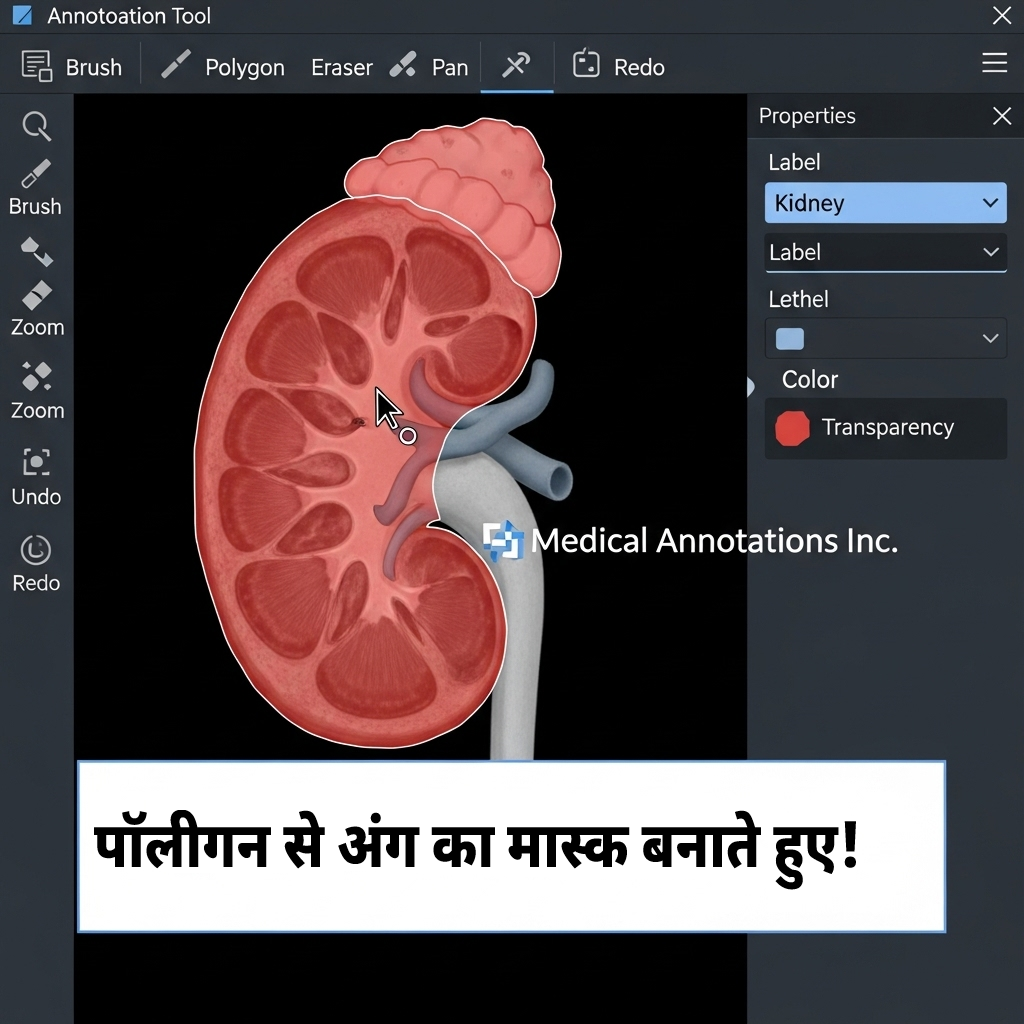Image resolution: width=1024 pixels, height=1024 pixels.
Task: Open the hamburger menu
Action: (994, 63)
